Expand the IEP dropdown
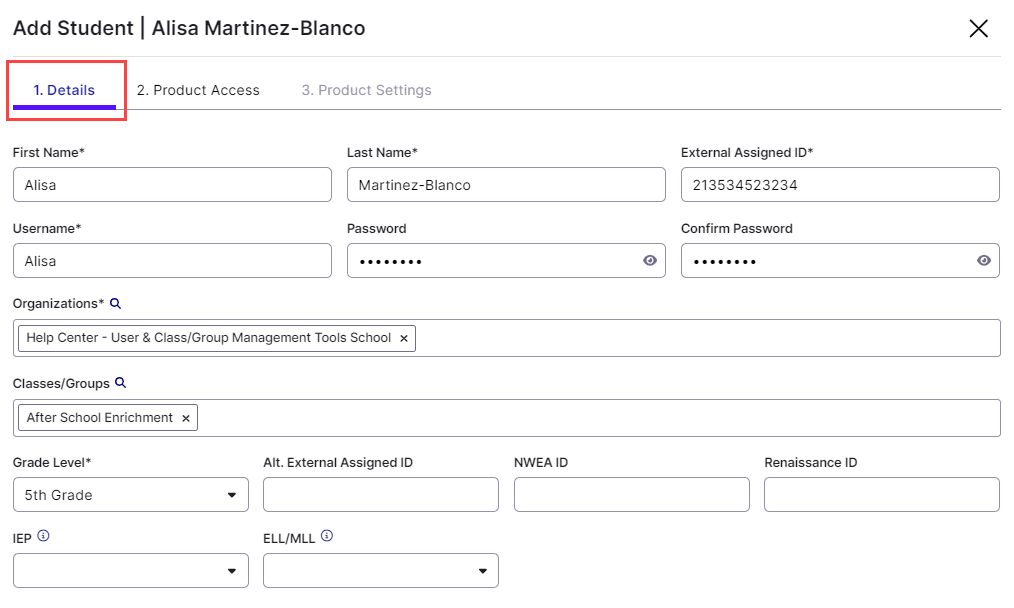The image size is (1014, 608). (130, 570)
